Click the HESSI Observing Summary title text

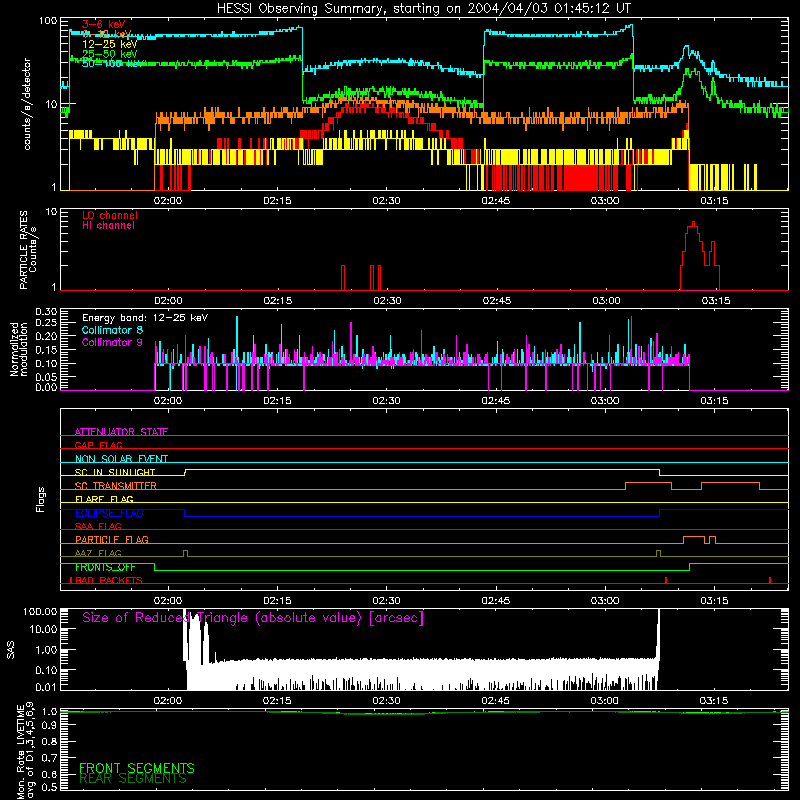(x=423, y=8)
